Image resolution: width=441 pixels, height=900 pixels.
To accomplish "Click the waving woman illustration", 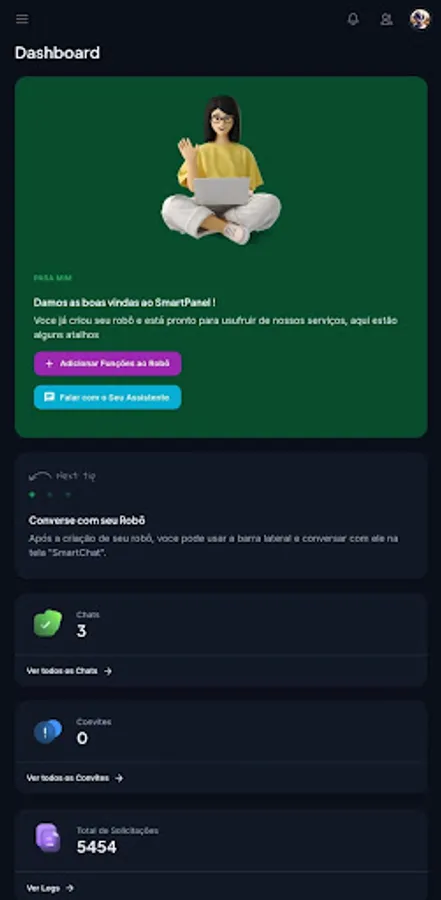I will 221,170.
